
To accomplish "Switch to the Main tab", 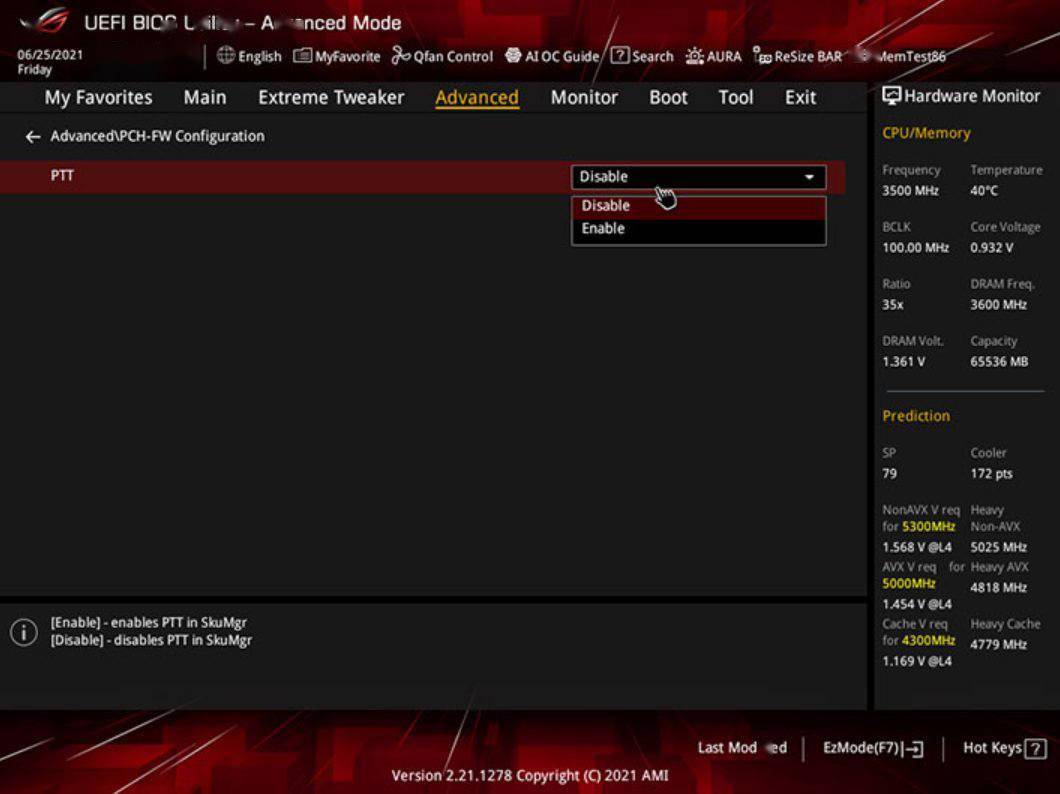I will pos(205,97).
